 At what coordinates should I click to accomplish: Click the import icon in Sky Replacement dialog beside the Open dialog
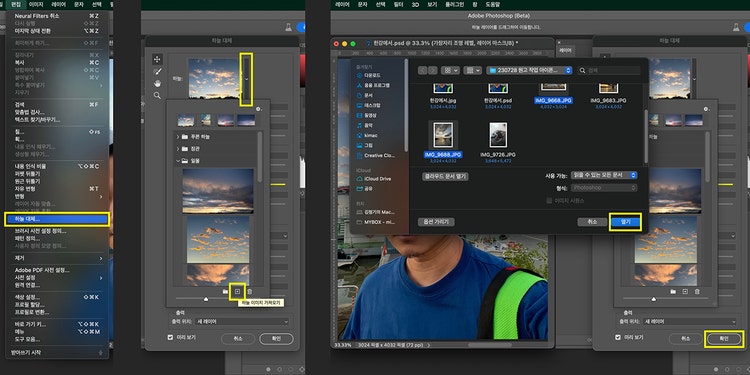pos(685,291)
